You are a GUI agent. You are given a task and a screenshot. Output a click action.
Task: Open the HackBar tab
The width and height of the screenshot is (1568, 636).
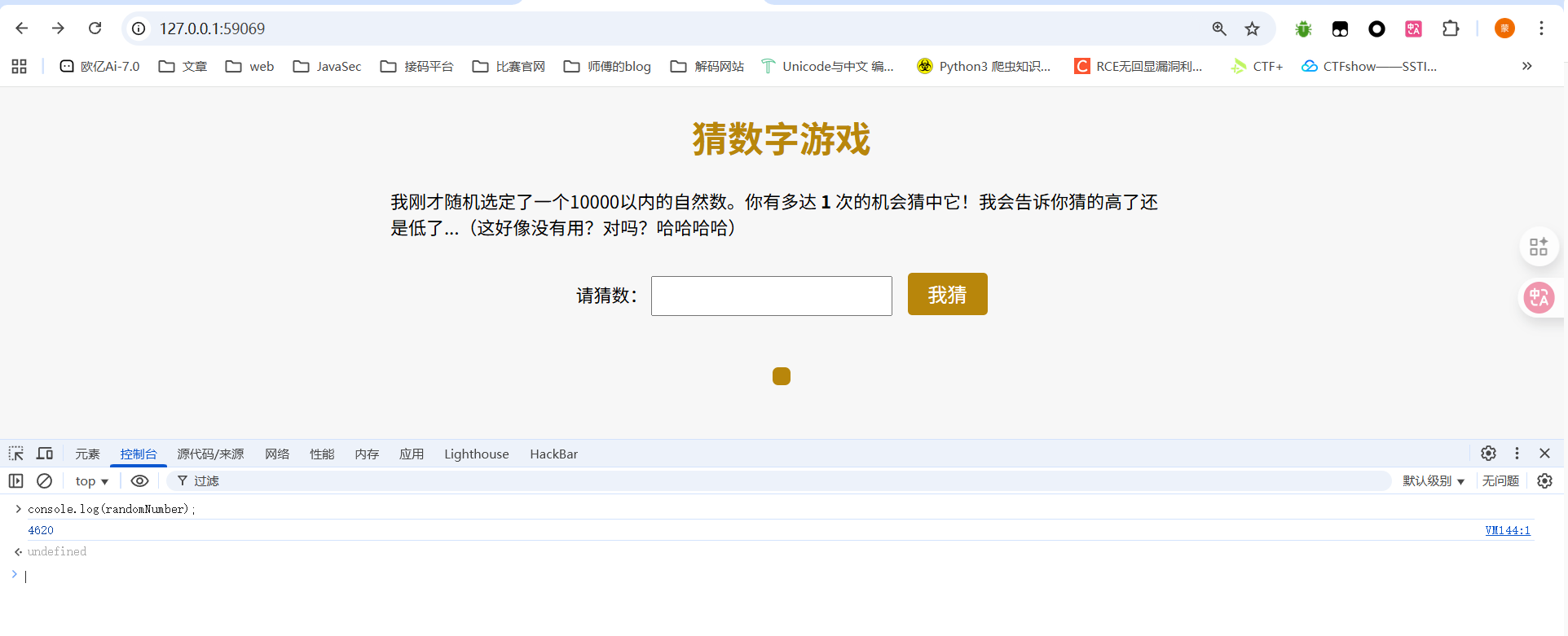click(553, 454)
